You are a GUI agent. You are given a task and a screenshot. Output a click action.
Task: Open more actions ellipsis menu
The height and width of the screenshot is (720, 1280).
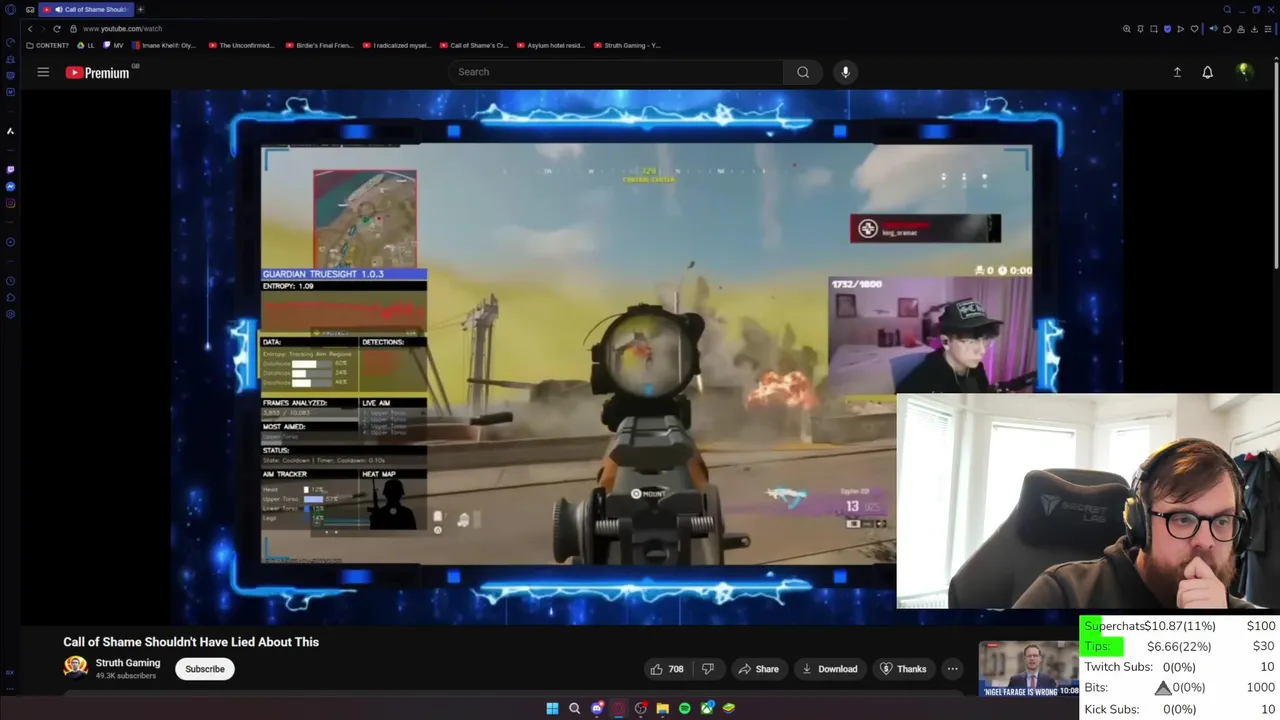pyautogui.click(x=952, y=669)
